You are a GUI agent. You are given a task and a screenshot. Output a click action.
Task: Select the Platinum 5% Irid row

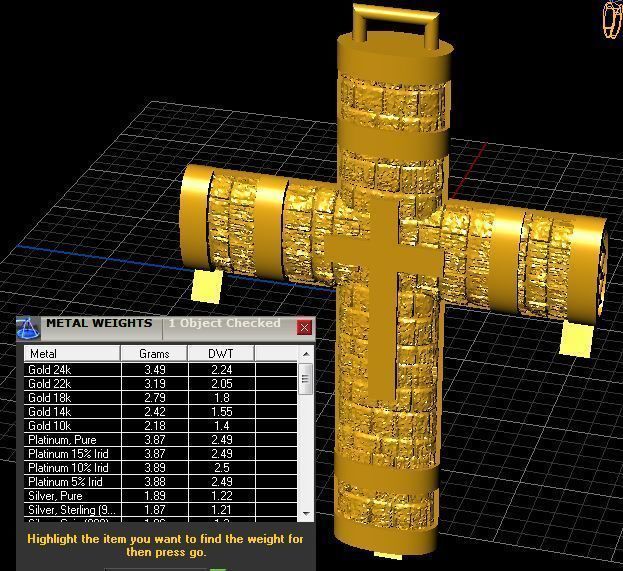click(161, 482)
